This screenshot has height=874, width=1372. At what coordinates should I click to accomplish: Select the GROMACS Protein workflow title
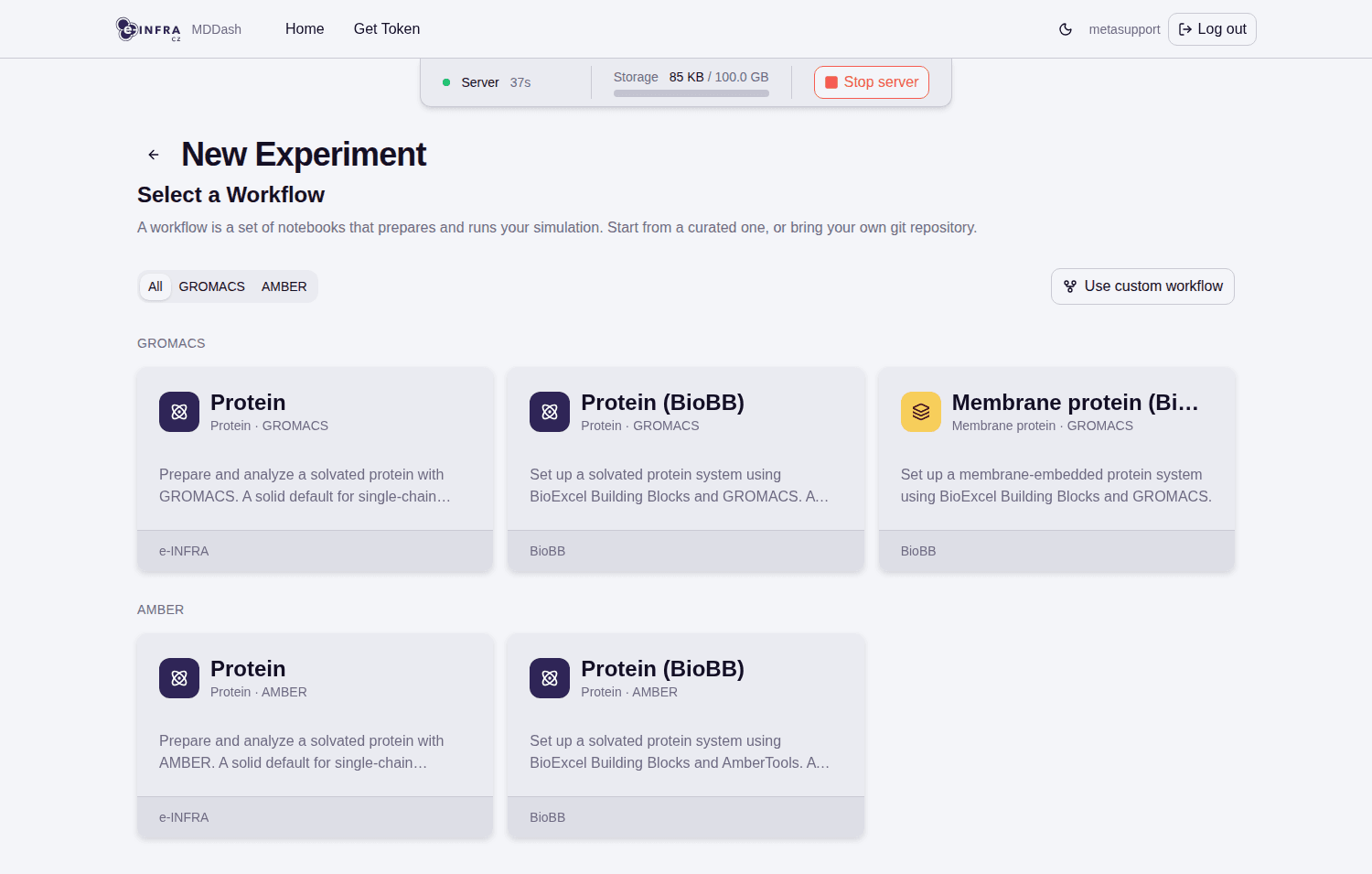tap(248, 403)
